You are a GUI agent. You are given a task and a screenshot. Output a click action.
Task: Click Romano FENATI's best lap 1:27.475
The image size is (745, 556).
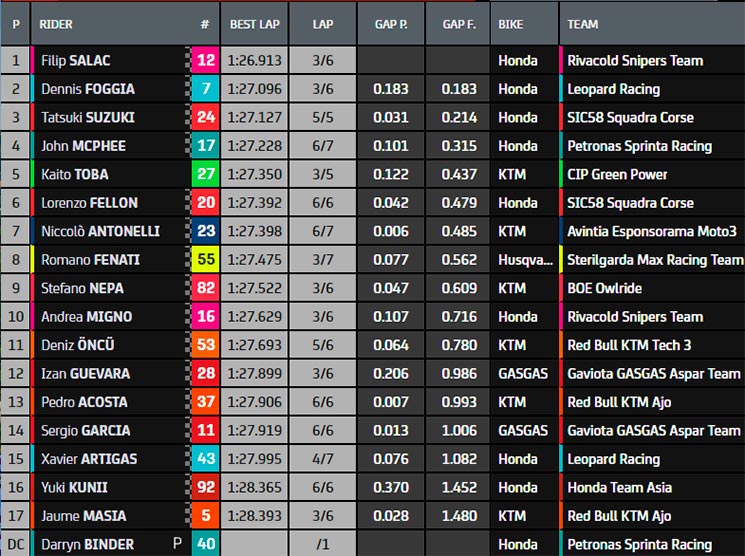pos(255,259)
